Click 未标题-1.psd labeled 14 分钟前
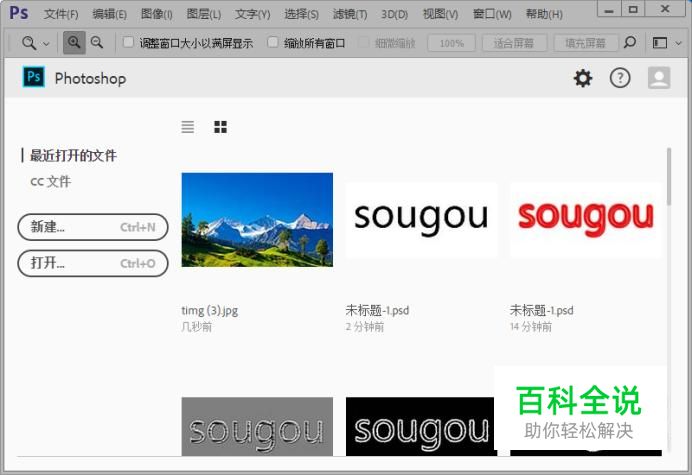The height and width of the screenshot is (475, 692). tap(542, 310)
